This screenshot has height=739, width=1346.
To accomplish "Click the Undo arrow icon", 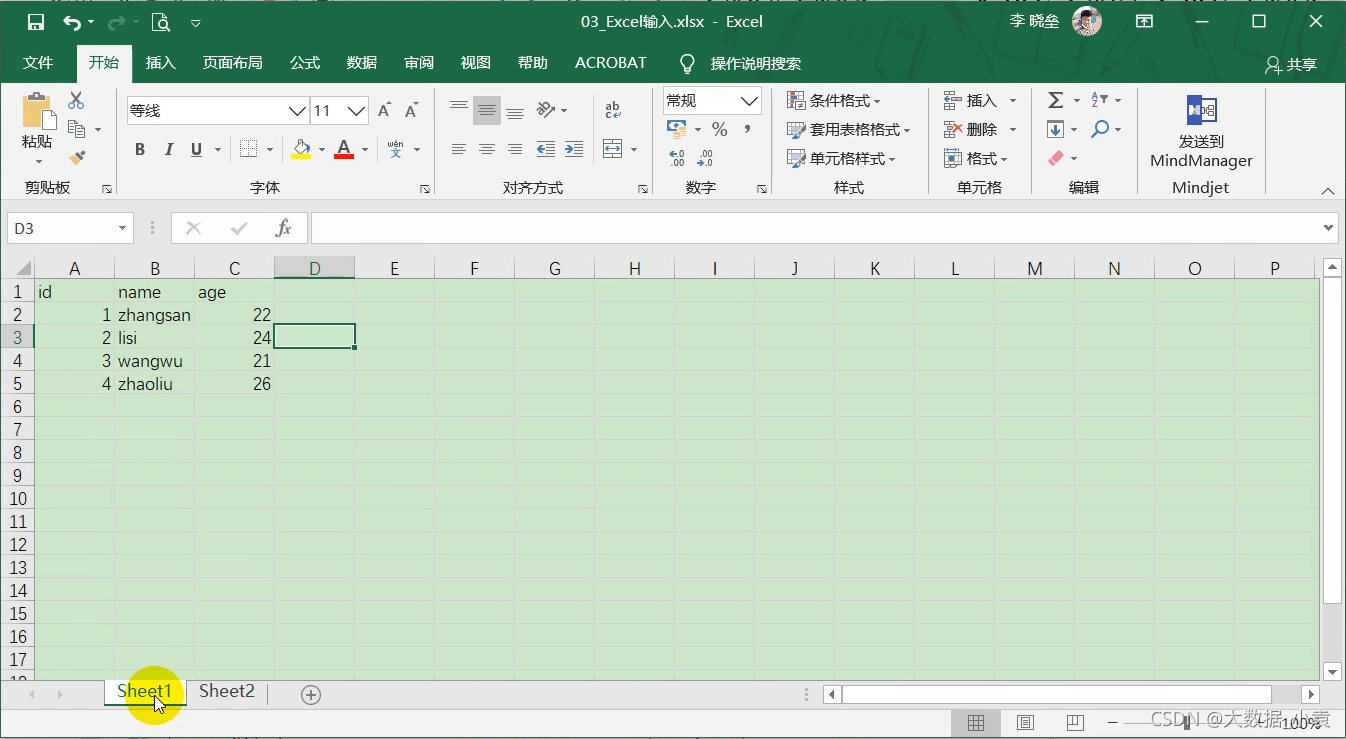I will (x=72, y=21).
